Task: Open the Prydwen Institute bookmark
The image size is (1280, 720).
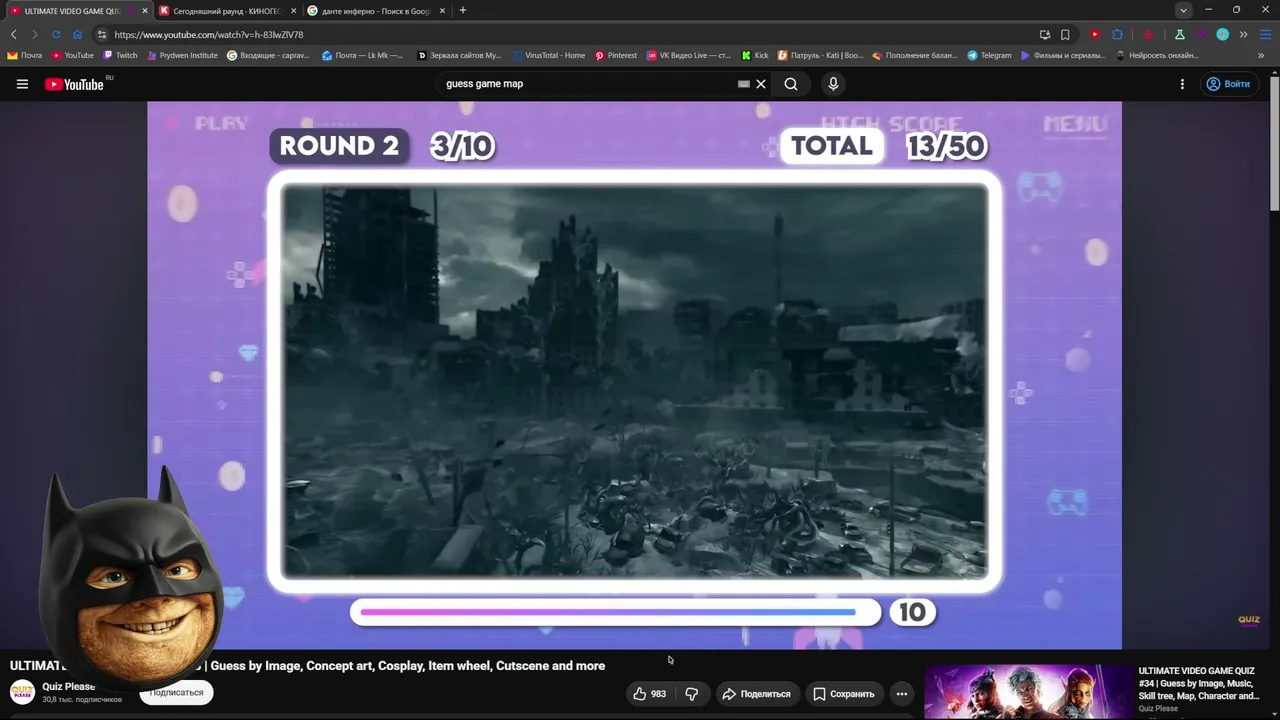Action: click(x=182, y=56)
